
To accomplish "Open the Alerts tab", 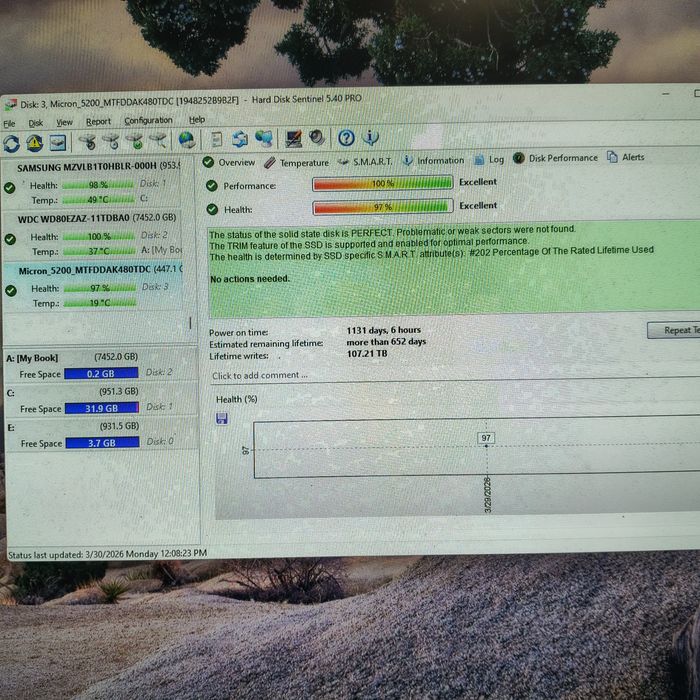I will (x=625, y=157).
